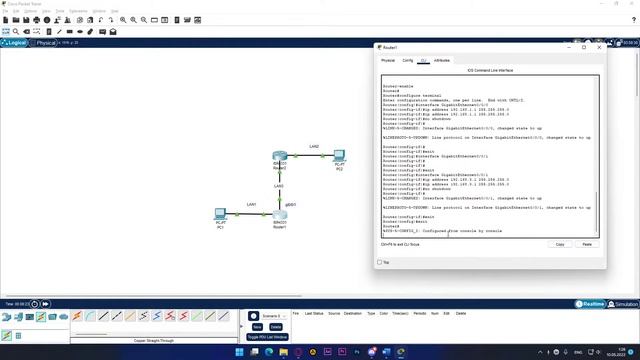The width and height of the screenshot is (640, 360).
Task: Select End Devices category icon
Action: tap(18, 317)
